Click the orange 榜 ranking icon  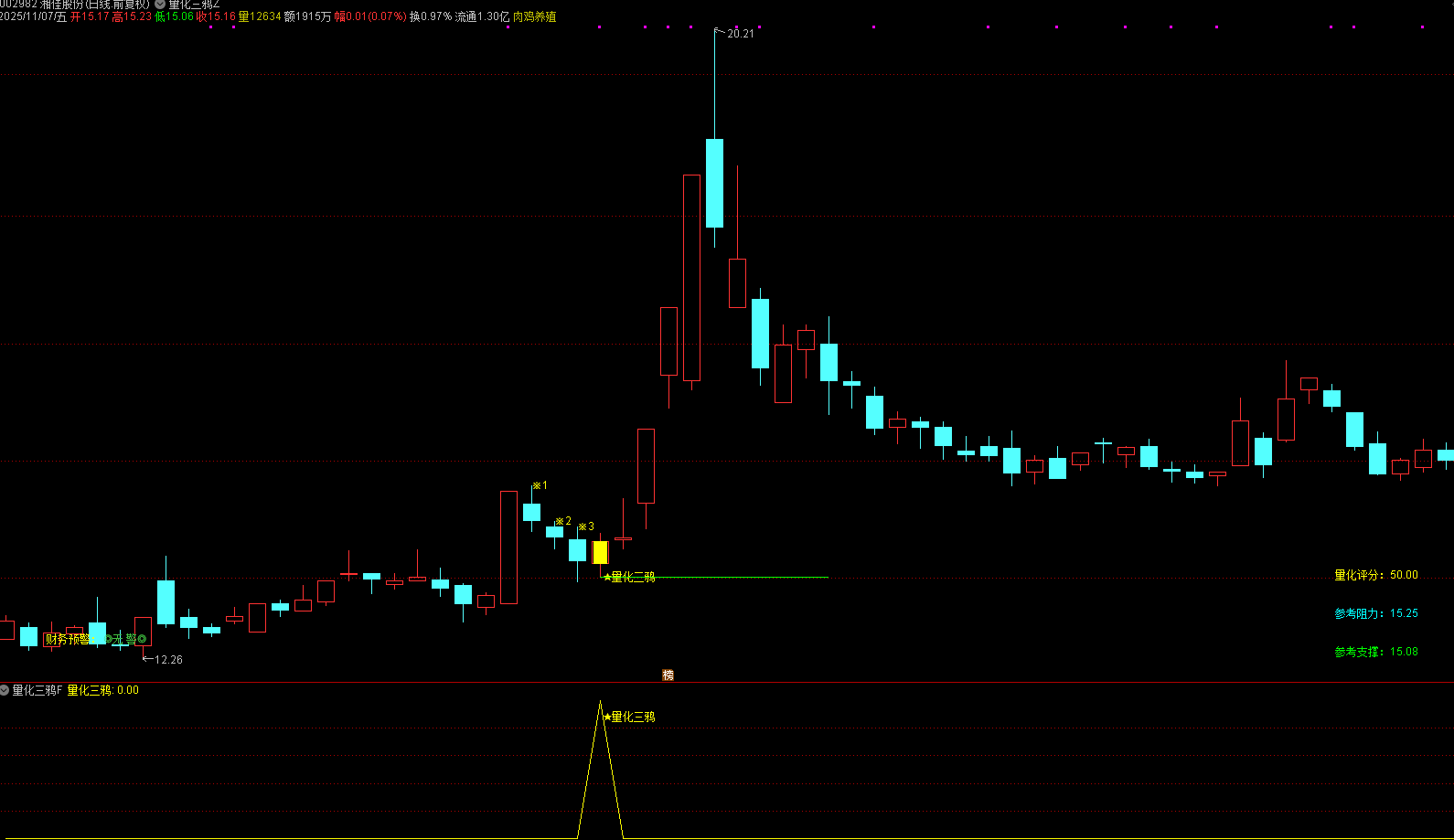(x=668, y=675)
